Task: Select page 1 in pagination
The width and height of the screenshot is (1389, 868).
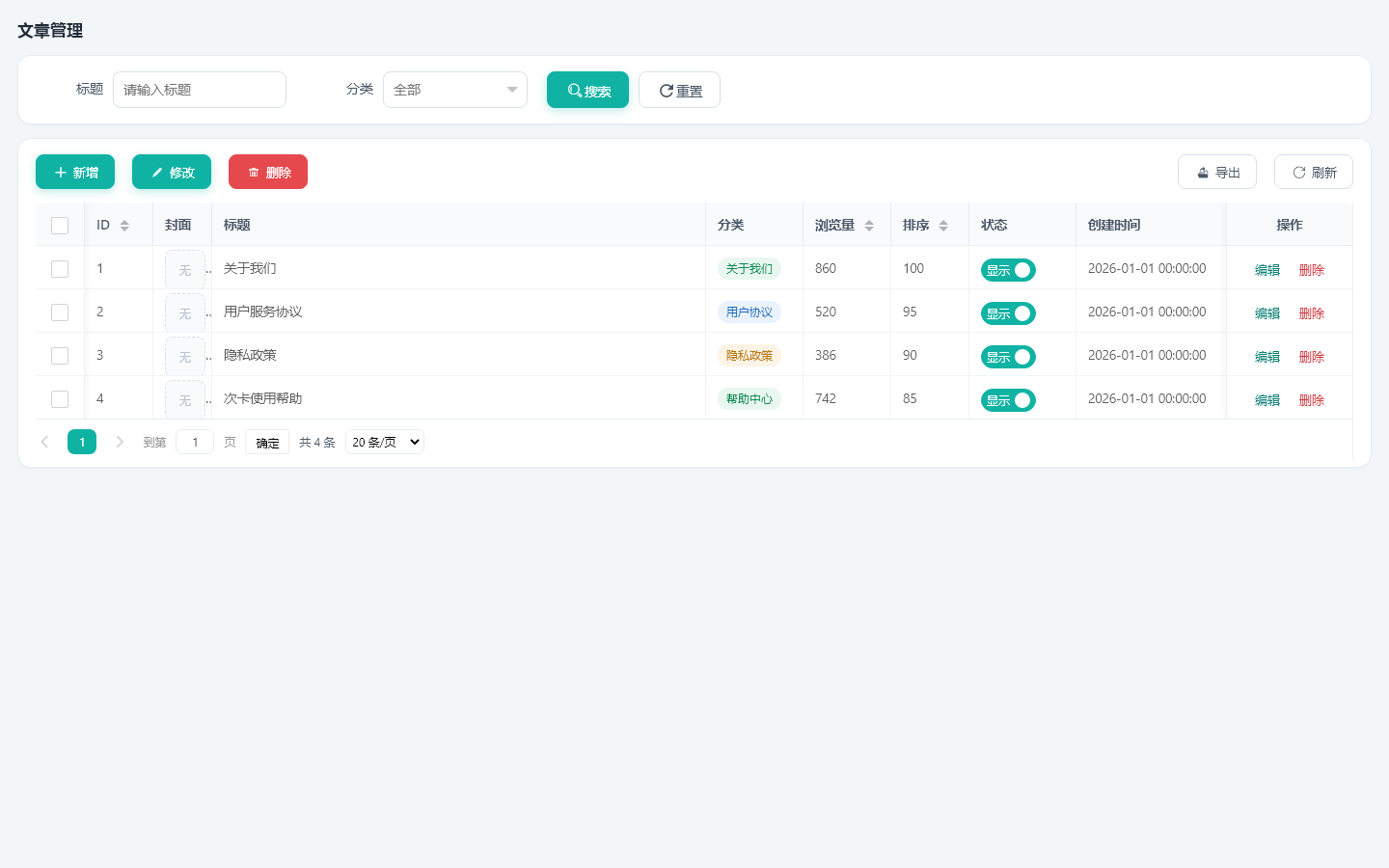Action: click(x=82, y=442)
